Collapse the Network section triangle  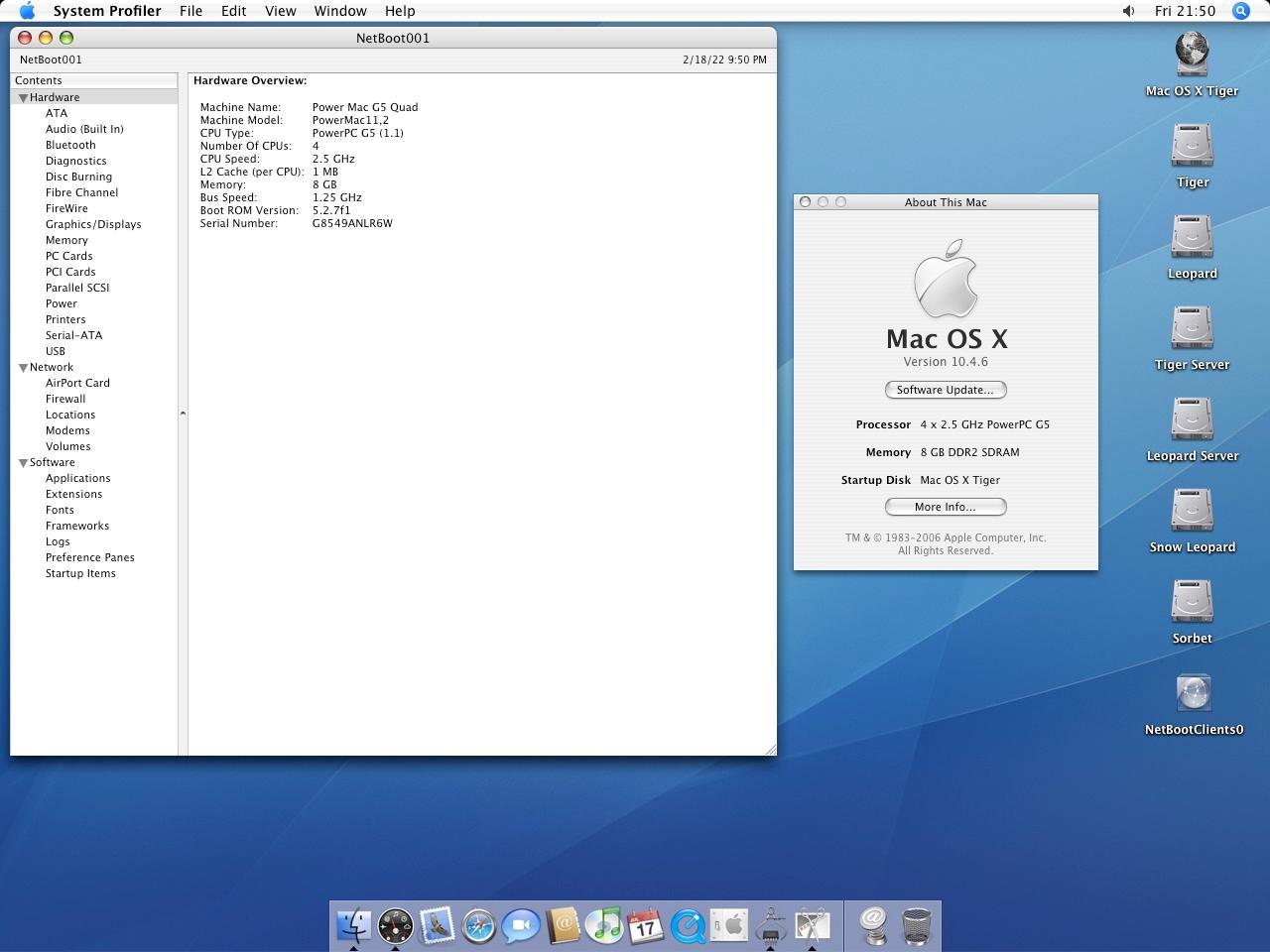point(23,368)
